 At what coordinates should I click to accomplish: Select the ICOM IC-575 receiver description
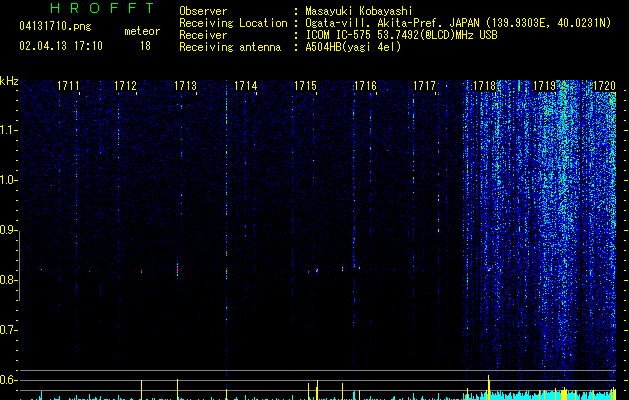point(401,35)
